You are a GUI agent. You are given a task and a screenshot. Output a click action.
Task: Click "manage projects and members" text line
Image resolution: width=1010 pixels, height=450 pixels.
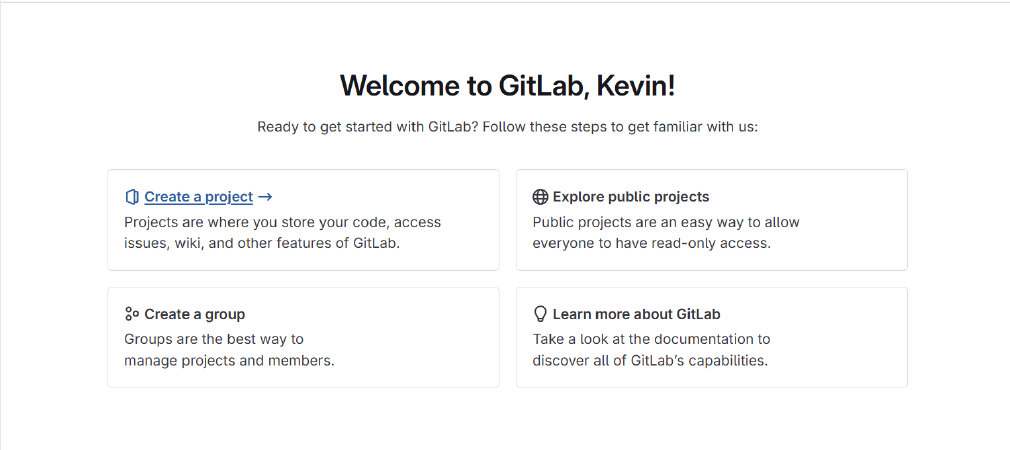tap(228, 360)
